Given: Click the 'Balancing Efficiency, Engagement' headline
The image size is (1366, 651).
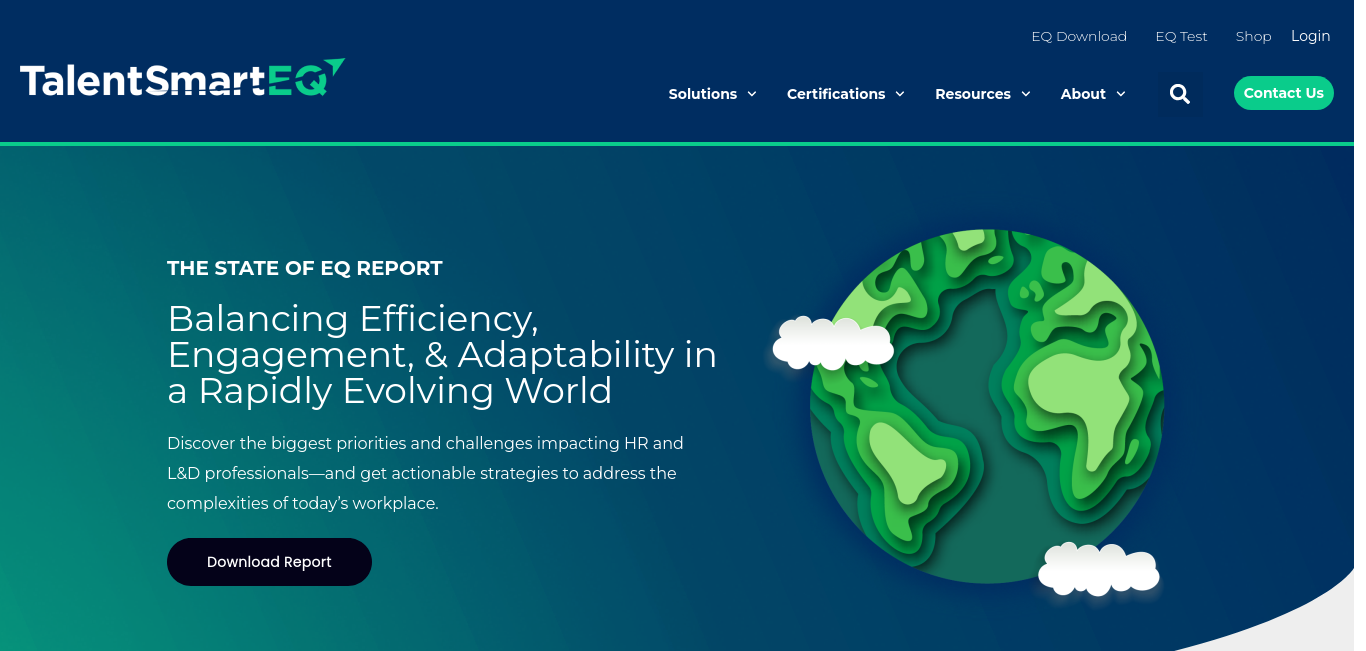Looking at the screenshot, I should tap(442, 354).
